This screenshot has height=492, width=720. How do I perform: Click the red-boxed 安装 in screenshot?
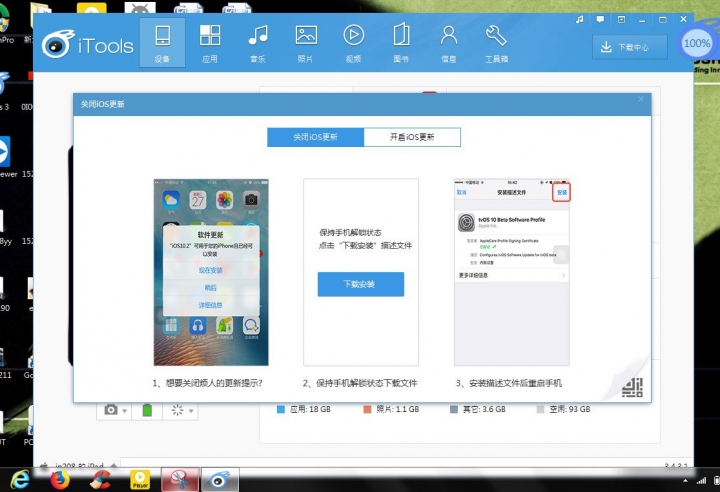[x=561, y=192]
